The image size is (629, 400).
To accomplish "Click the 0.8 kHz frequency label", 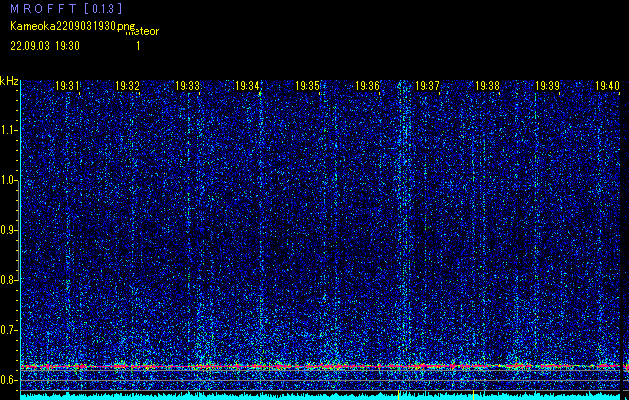I will (9, 280).
